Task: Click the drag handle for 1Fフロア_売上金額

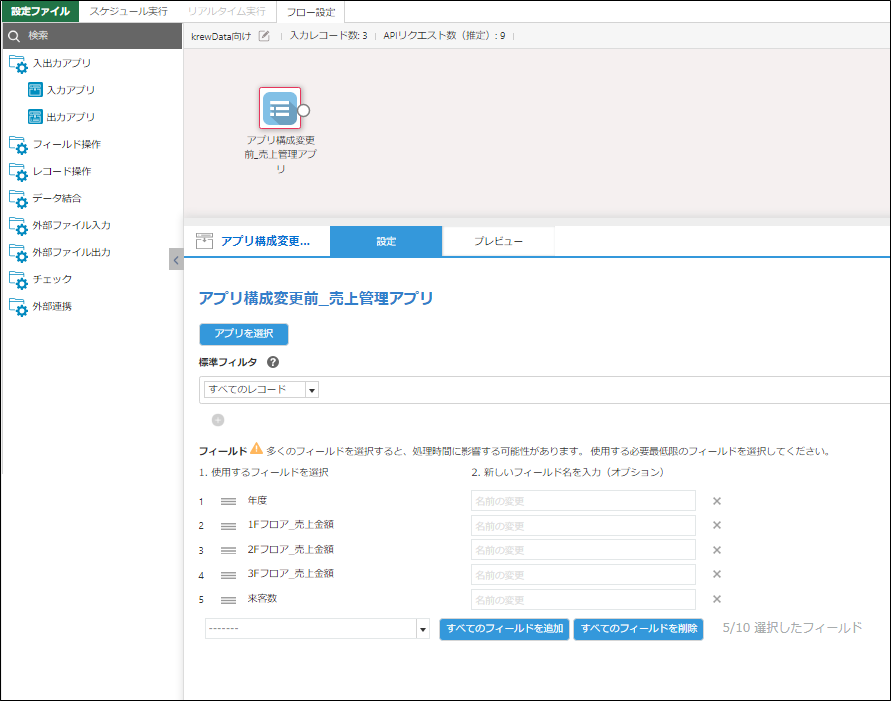Action: point(228,526)
